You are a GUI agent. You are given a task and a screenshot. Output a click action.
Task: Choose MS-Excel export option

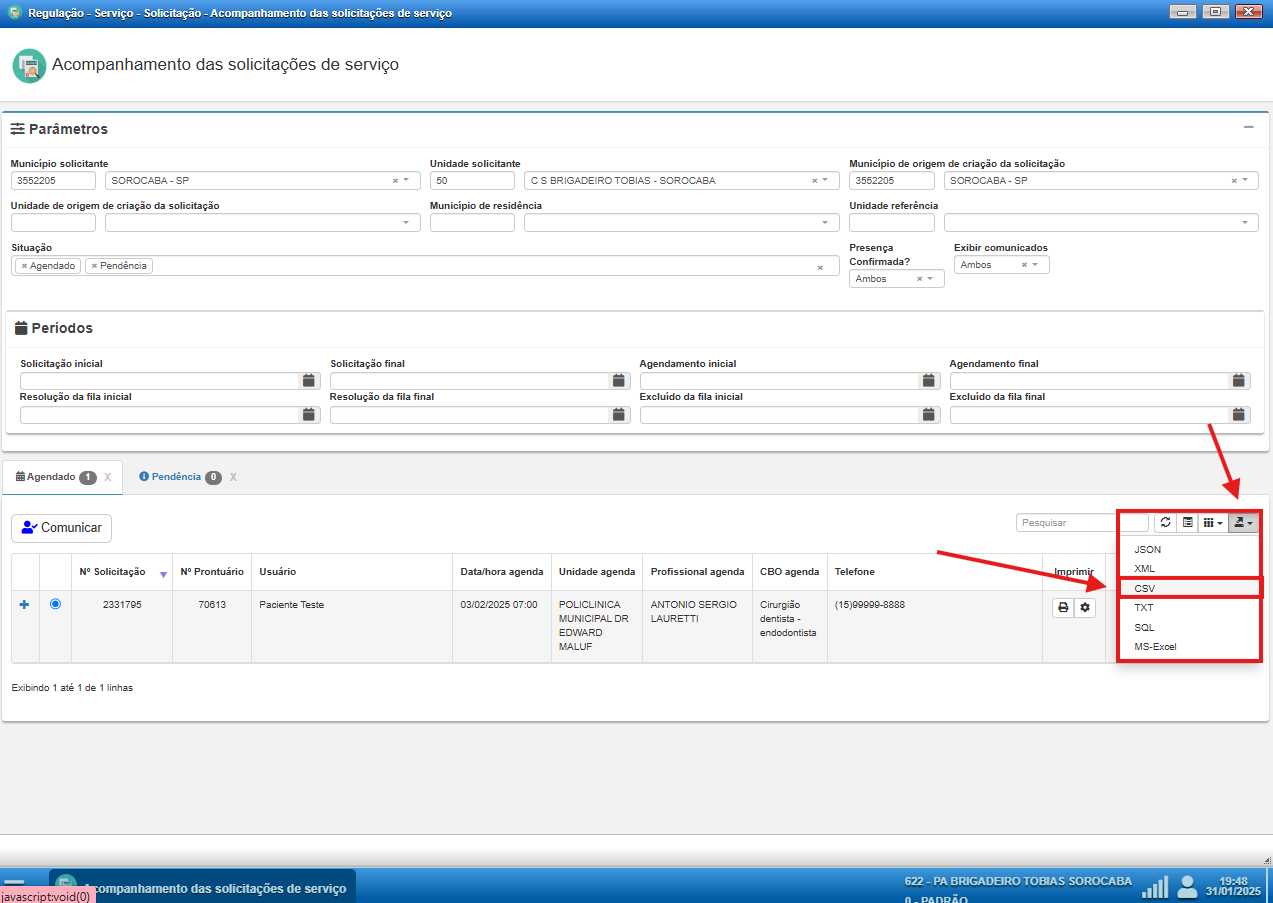click(x=1155, y=646)
